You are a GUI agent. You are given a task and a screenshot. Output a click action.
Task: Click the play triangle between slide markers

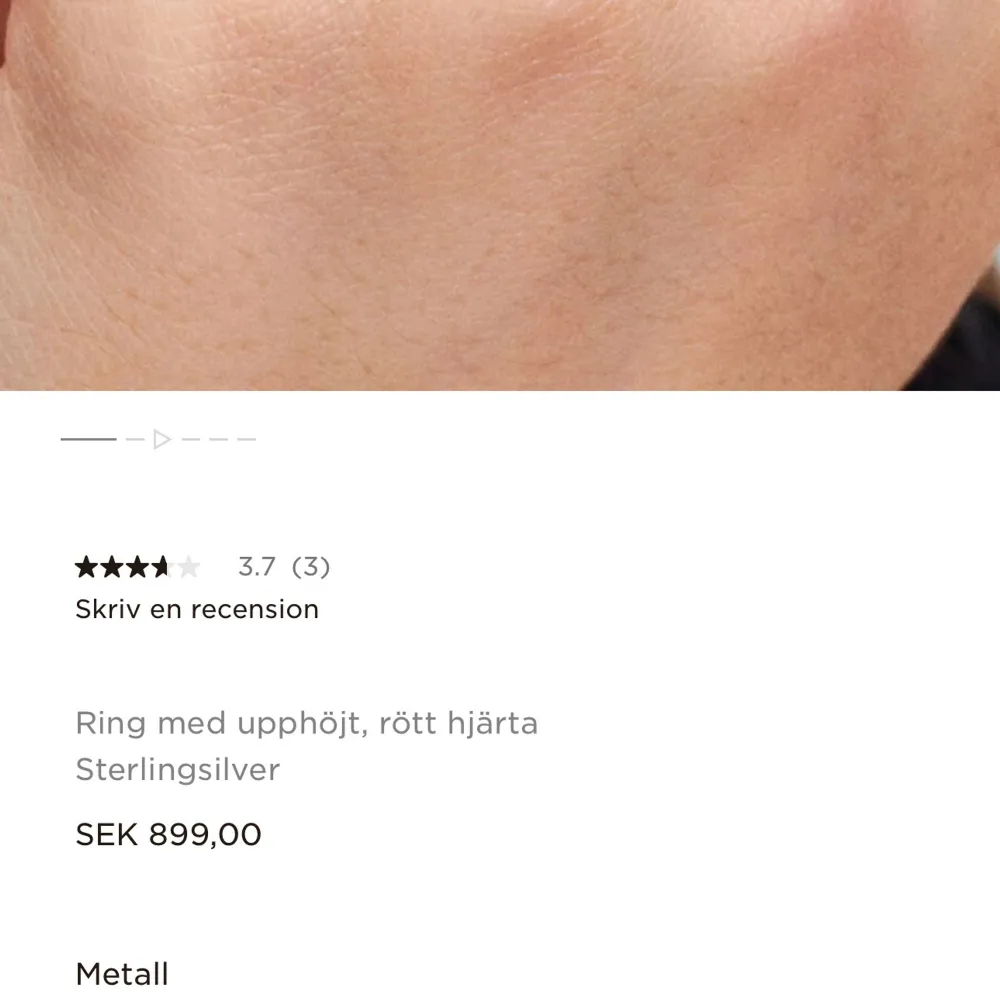162,439
